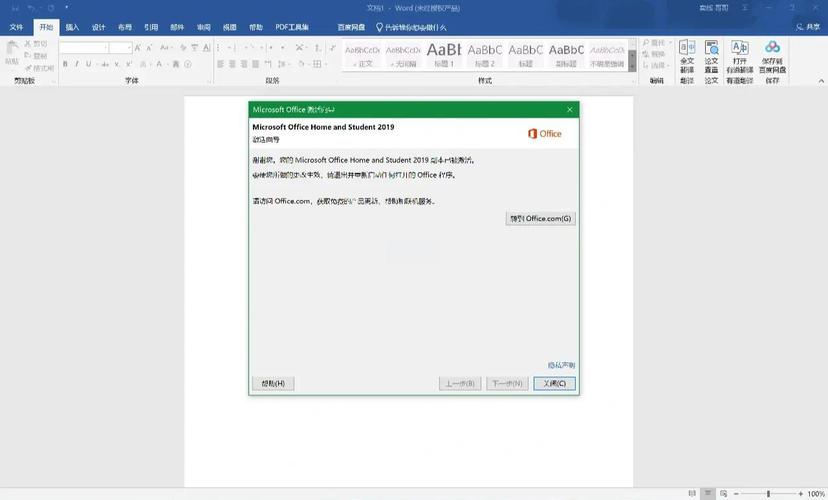This screenshot has height=500, width=828.
Task: Switch to the Insert (插入) tab
Action: [x=72, y=27]
